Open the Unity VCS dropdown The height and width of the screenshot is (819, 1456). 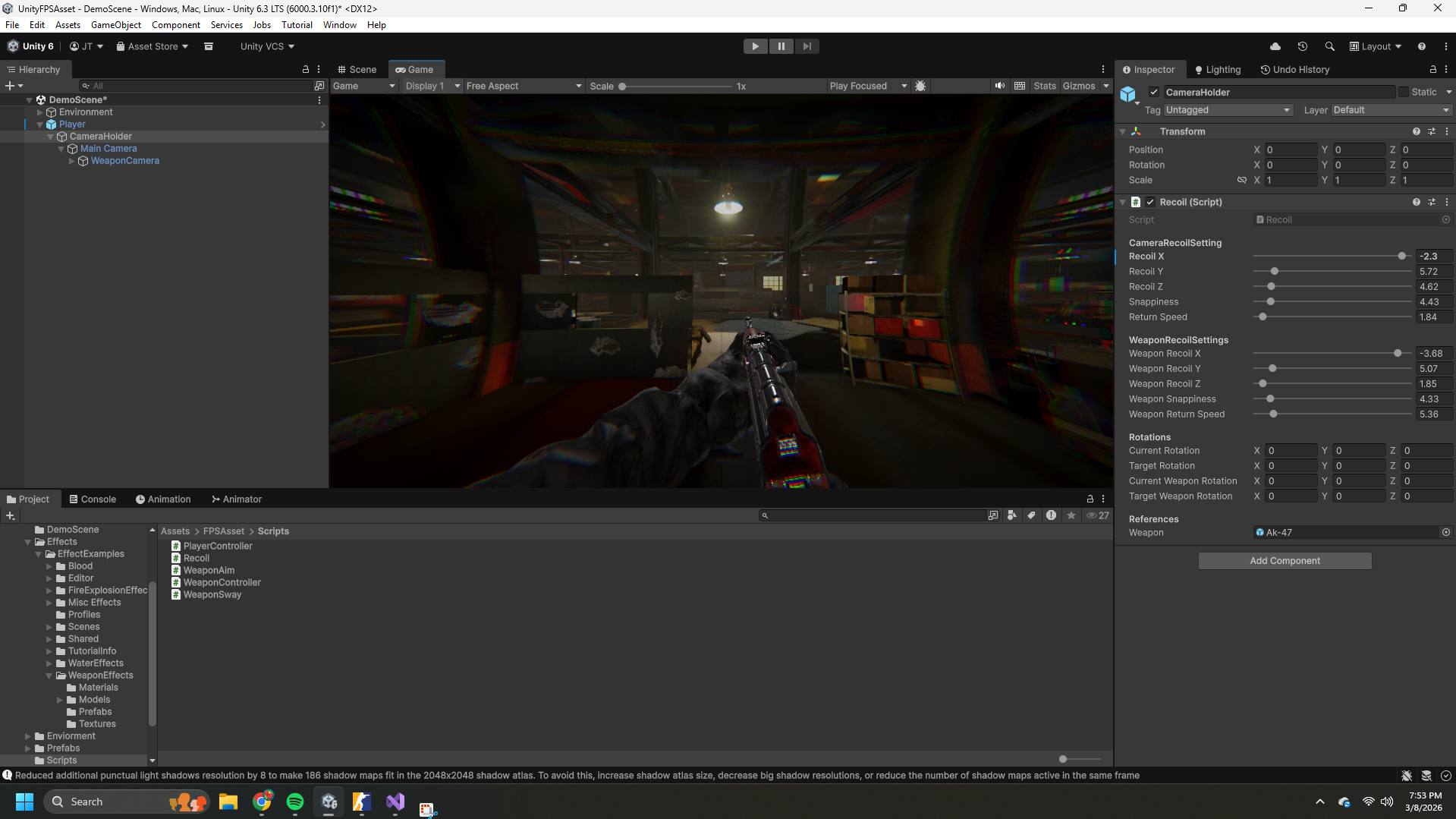[267, 46]
